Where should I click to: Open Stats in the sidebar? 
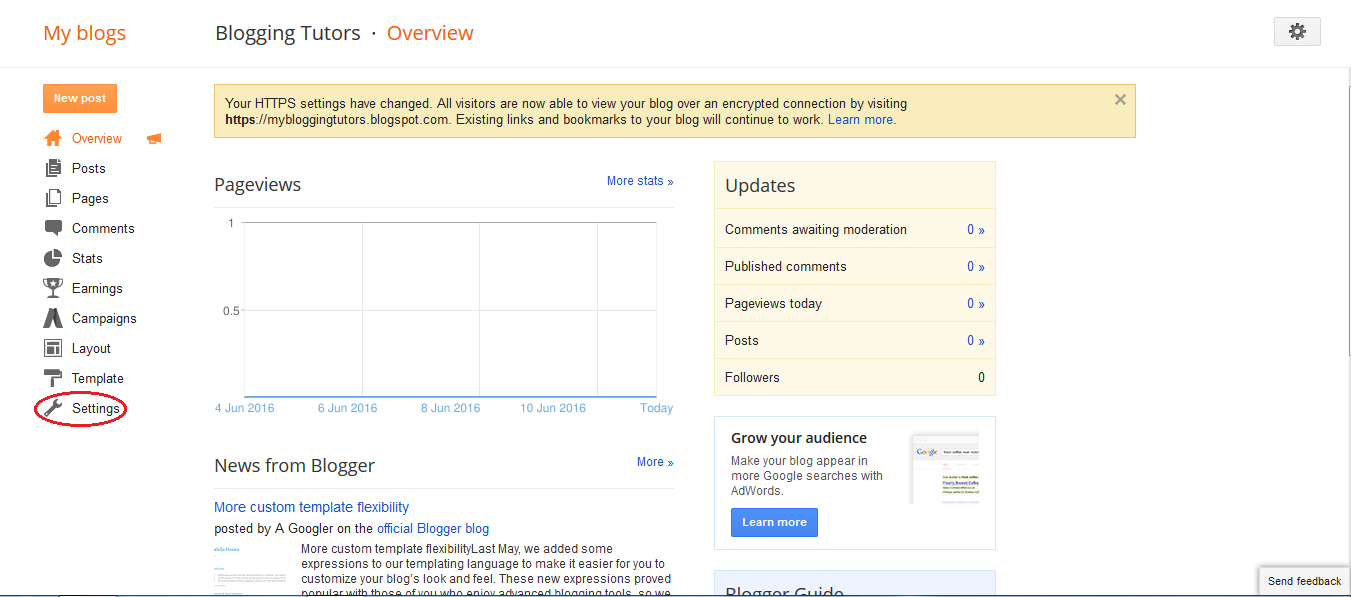click(x=87, y=258)
